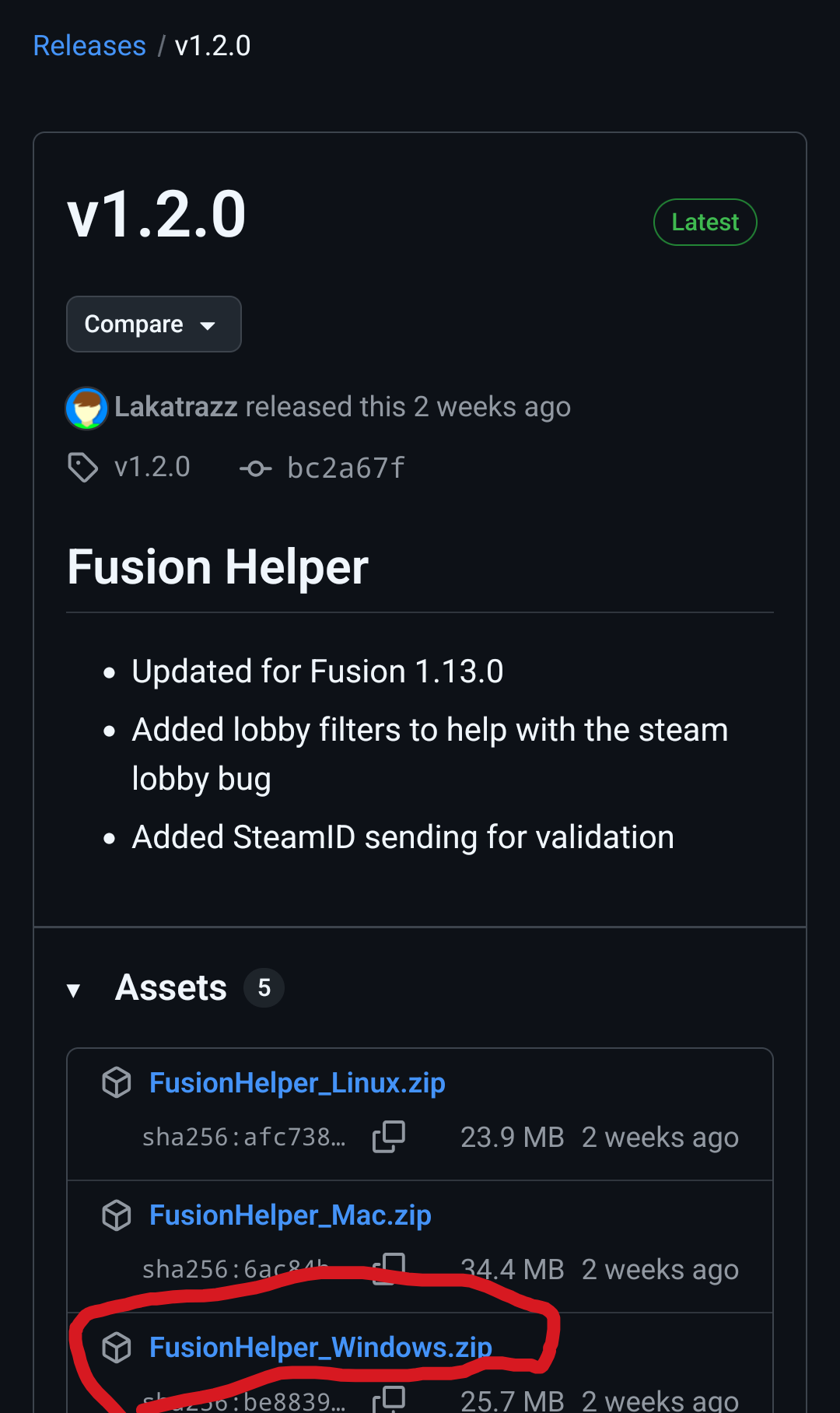The height and width of the screenshot is (1413, 840).
Task: Copy the Linux zip sha256 hash
Action: [389, 1137]
